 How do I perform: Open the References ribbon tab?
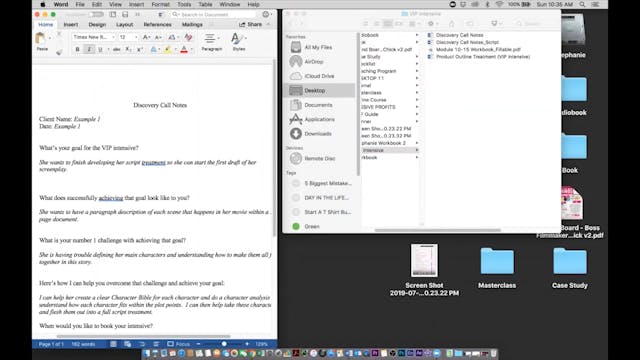158,24
